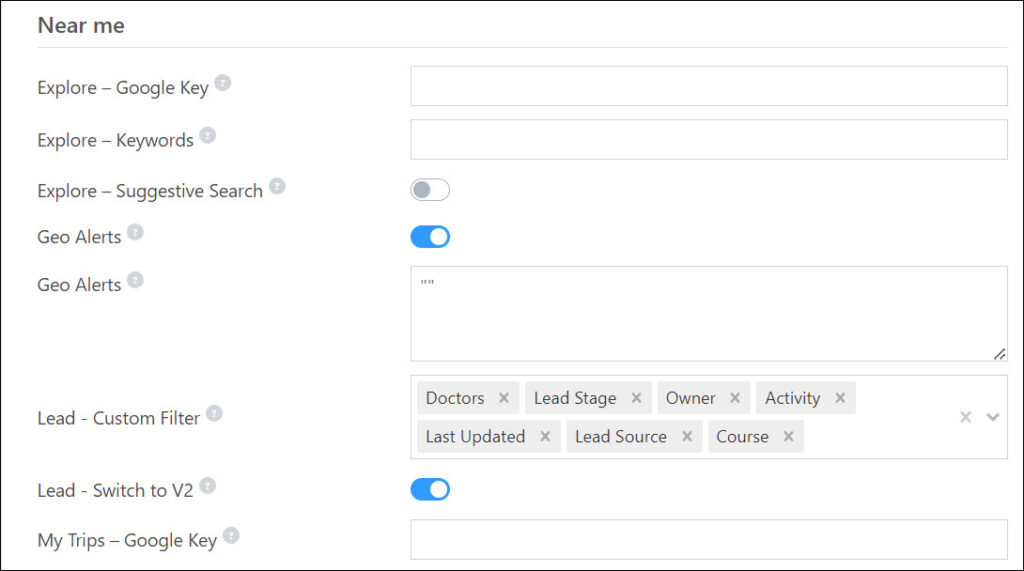
Task: Focus the Explore – Keywords input
Action: (709, 139)
